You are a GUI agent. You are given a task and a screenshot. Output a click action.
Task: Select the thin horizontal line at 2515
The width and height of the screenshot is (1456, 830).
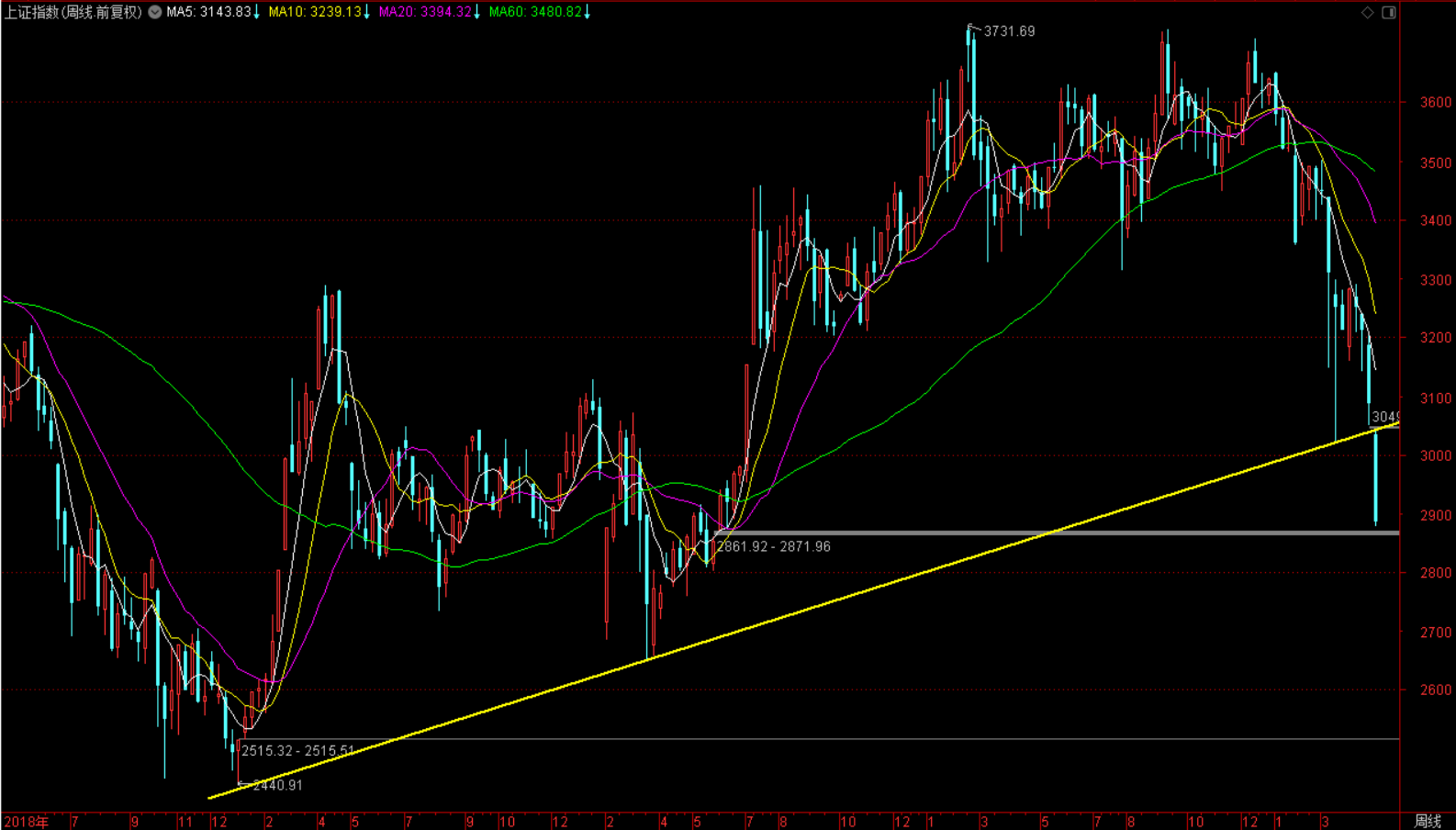click(818, 738)
